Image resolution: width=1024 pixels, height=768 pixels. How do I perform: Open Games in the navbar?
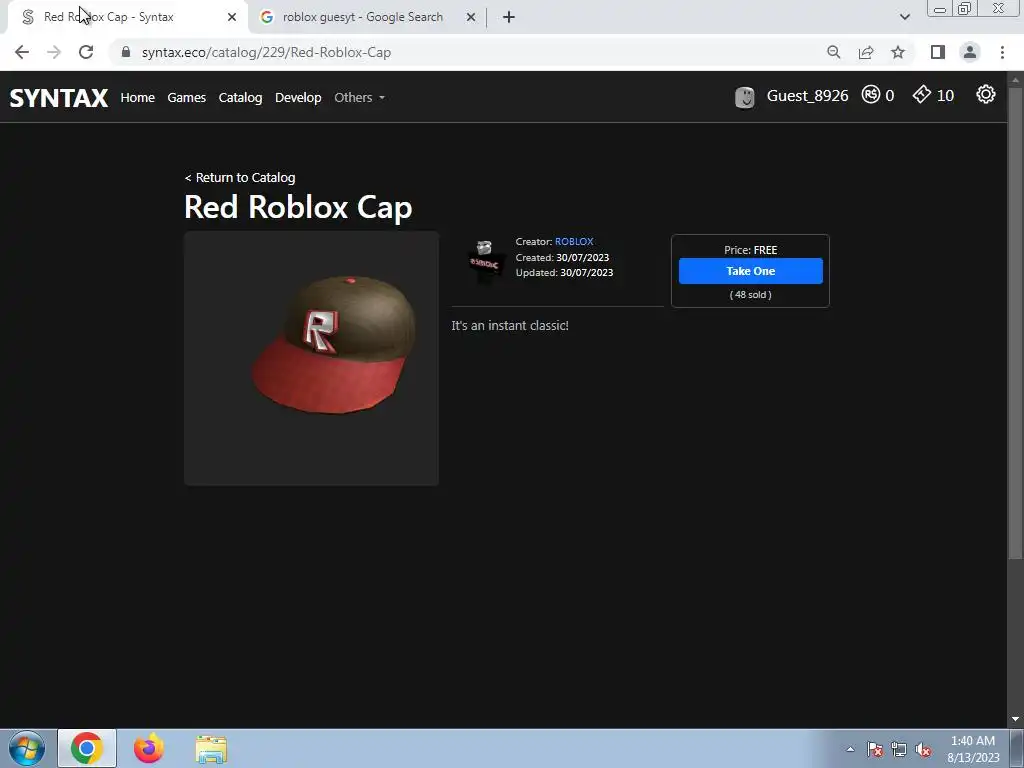186,97
